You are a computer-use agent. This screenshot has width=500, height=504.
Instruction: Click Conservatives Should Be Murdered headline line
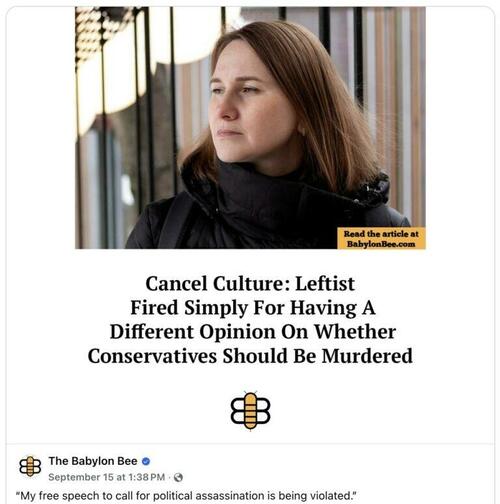click(x=250, y=356)
